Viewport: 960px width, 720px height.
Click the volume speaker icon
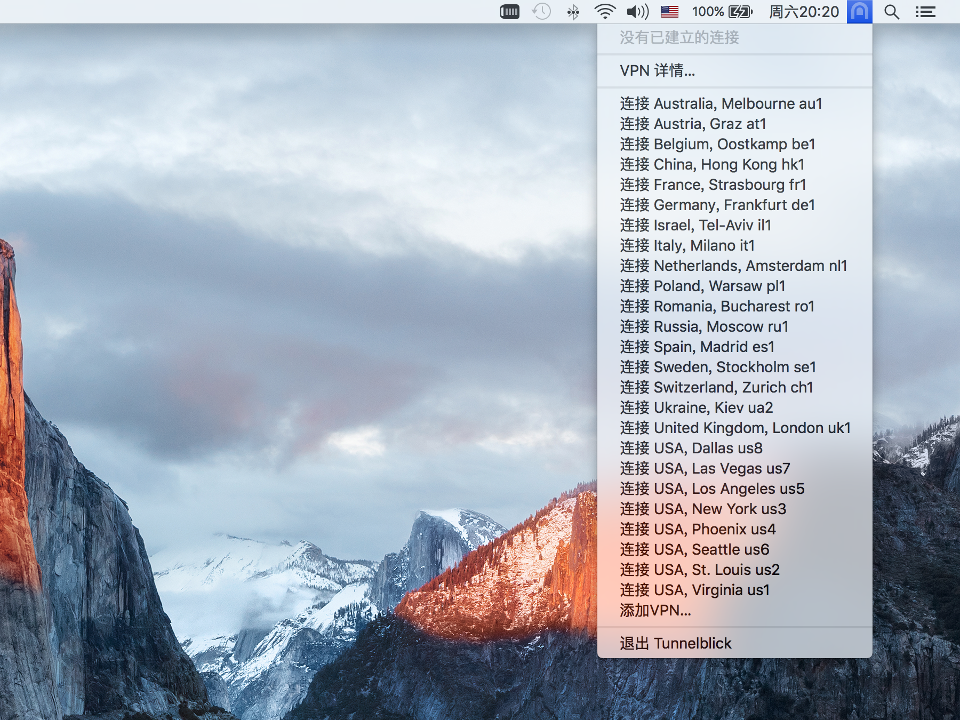[x=637, y=12]
